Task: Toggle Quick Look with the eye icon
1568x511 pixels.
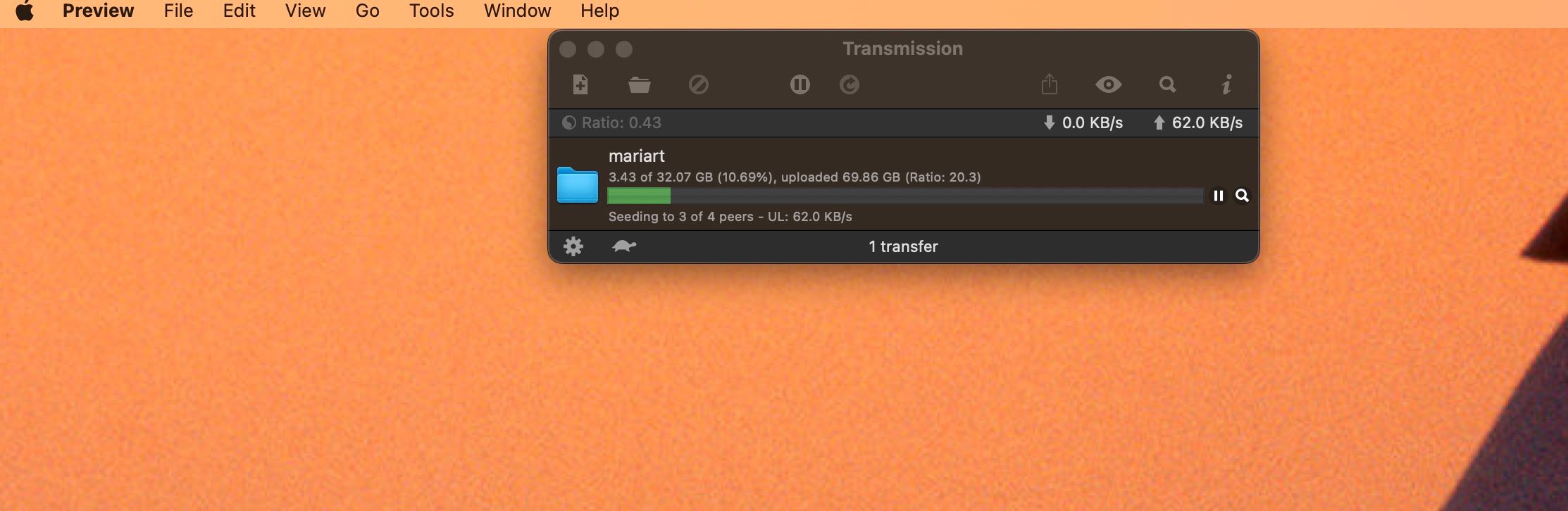Action: click(1108, 85)
